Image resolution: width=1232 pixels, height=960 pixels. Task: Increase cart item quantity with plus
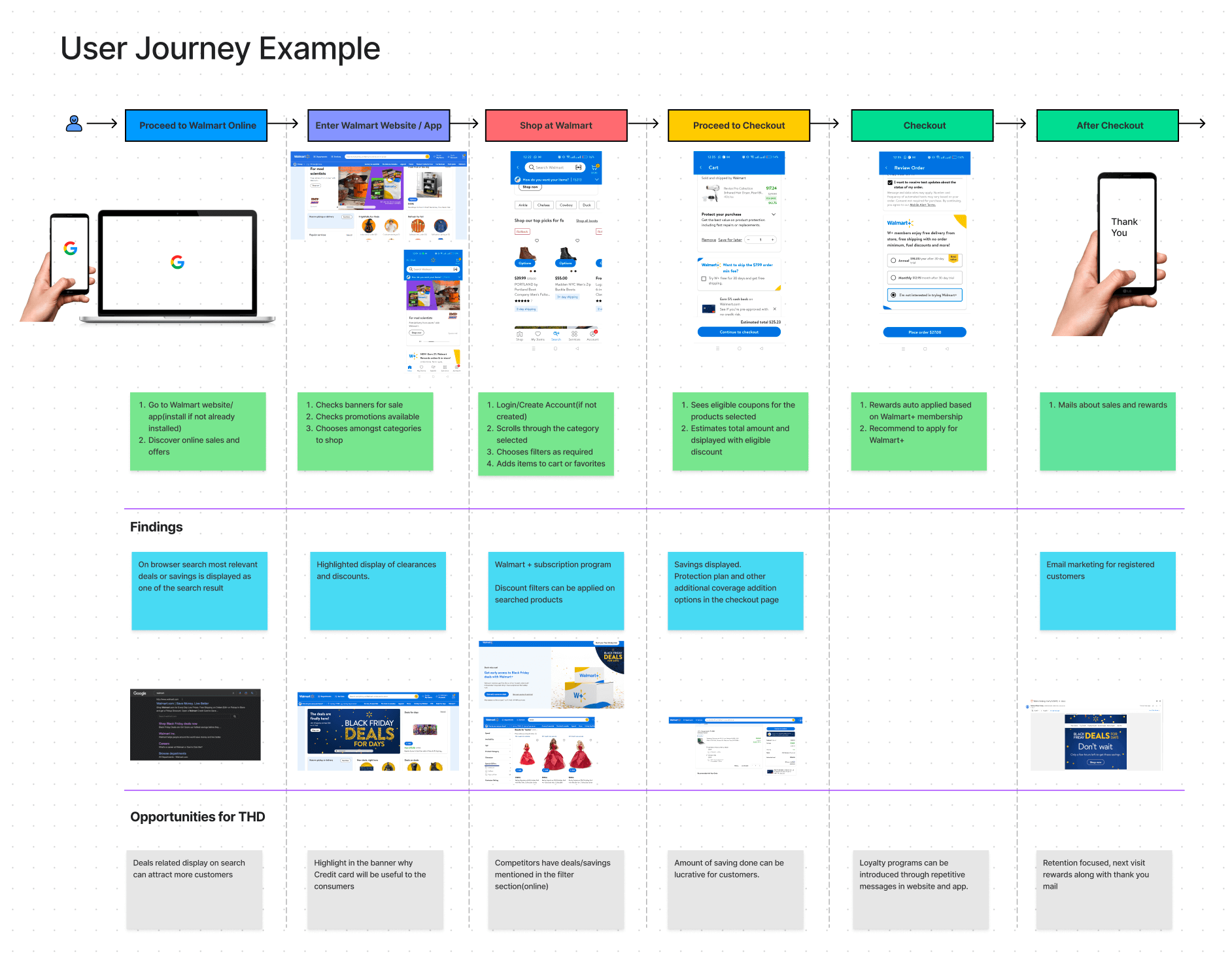(772, 240)
